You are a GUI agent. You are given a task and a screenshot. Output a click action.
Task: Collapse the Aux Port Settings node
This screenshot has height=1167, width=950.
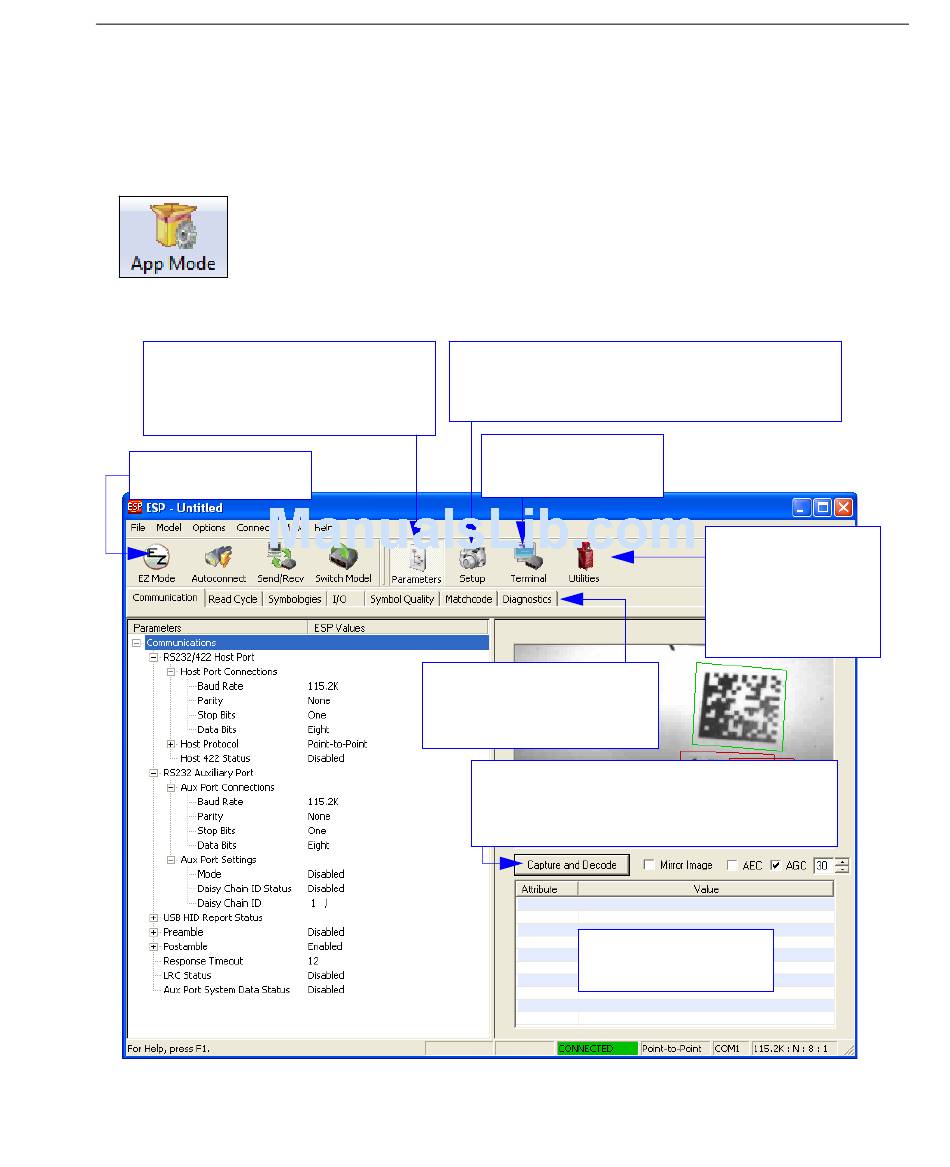tap(170, 860)
